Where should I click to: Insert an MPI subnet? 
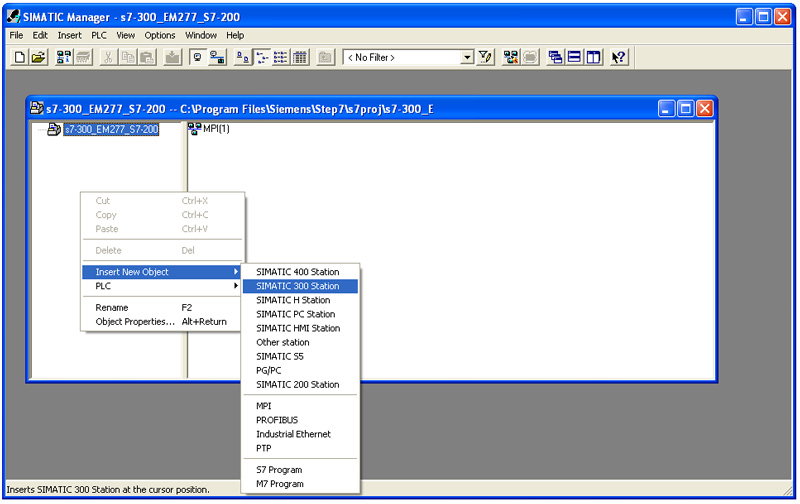pos(301,406)
